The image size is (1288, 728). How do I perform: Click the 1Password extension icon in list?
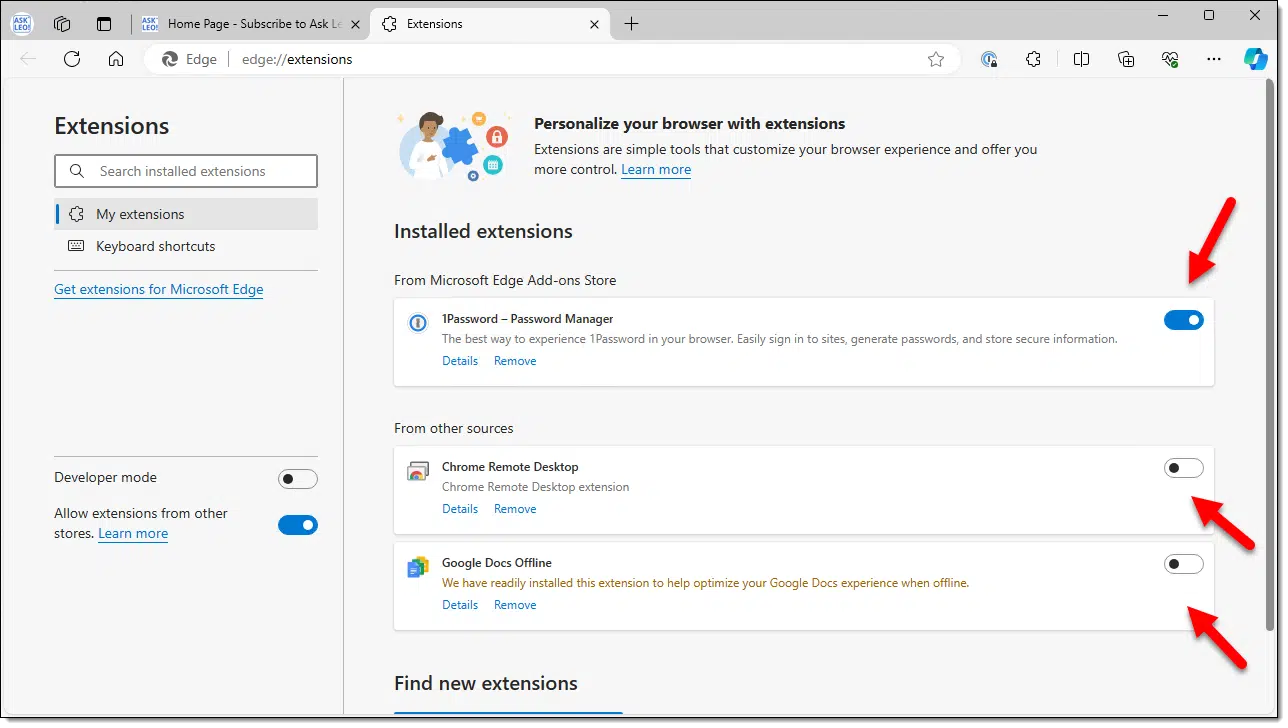[x=418, y=323]
